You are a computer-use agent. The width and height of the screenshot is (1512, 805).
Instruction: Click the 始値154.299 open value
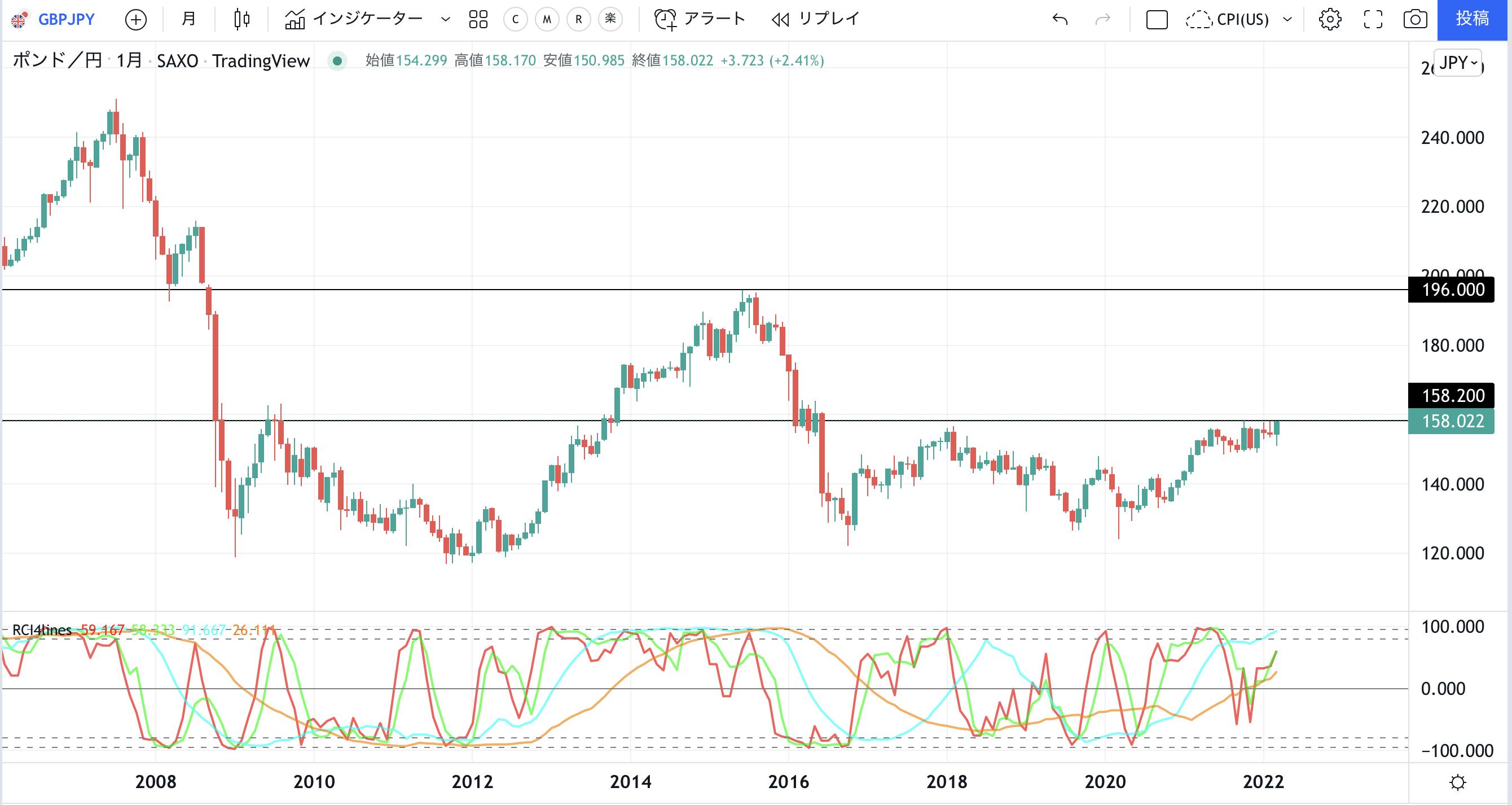coord(406,60)
